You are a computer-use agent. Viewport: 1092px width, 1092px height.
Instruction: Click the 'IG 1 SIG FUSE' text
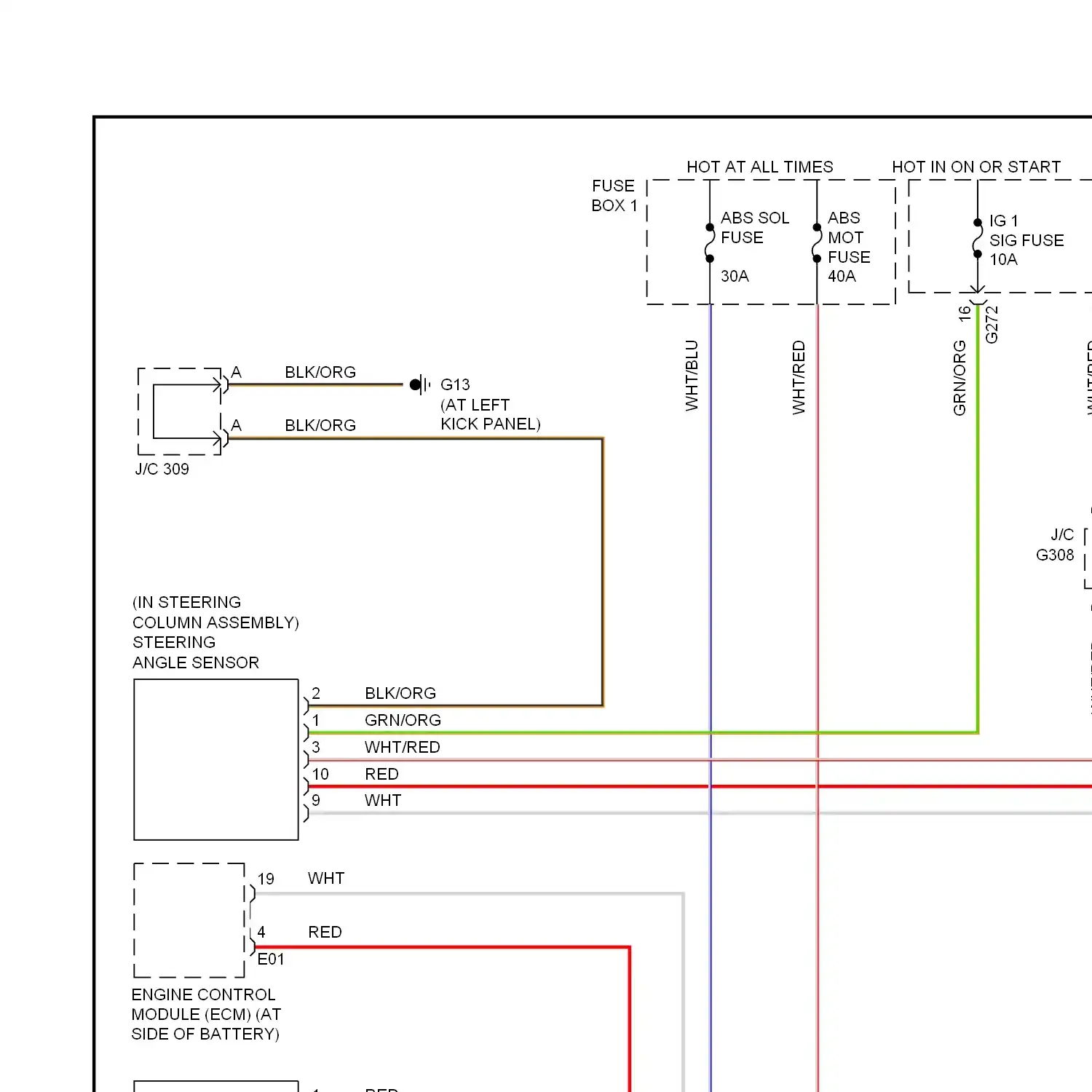point(1026,230)
